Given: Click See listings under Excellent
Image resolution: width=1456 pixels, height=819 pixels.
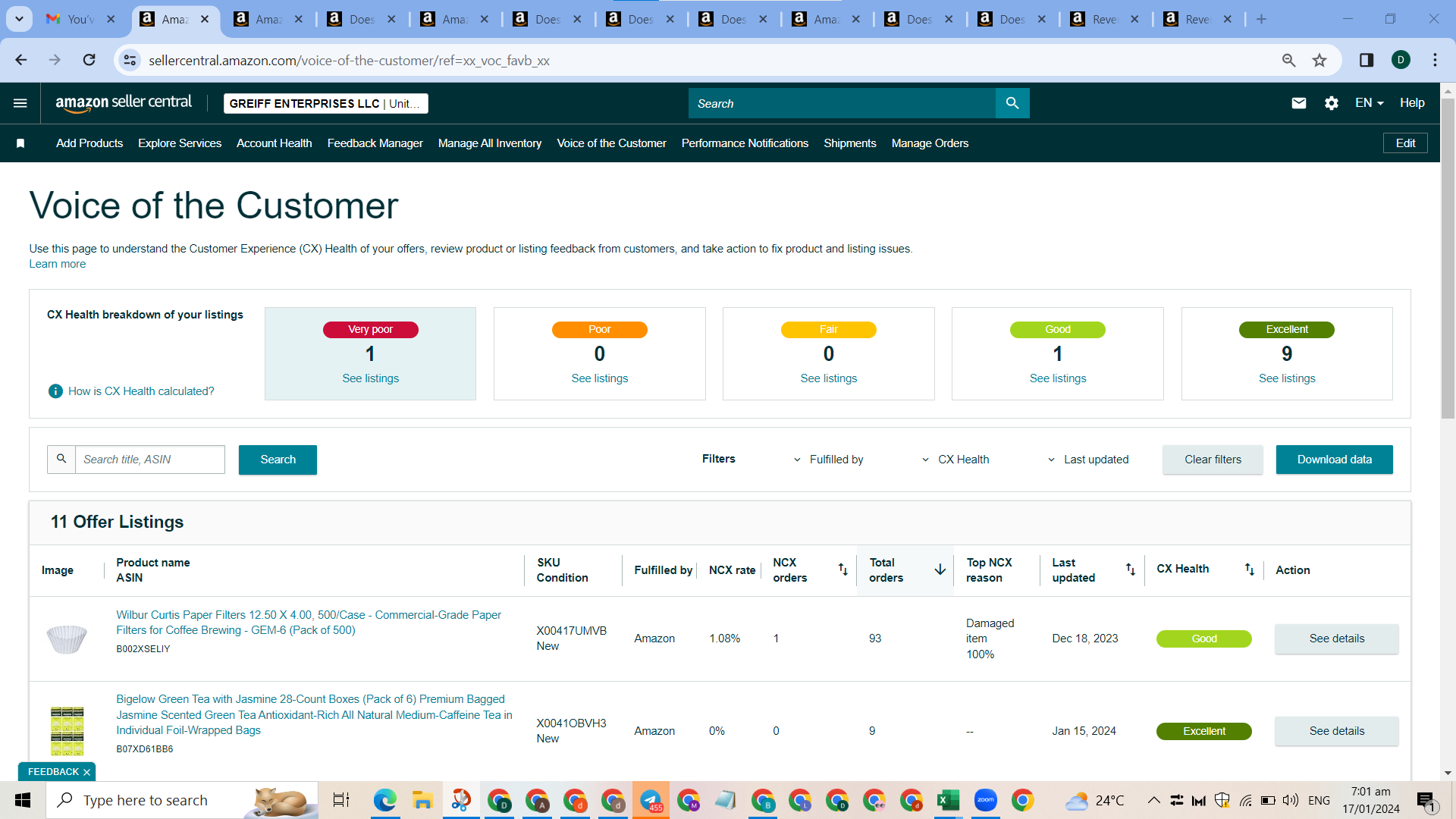Looking at the screenshot, I should (1287, 378).
